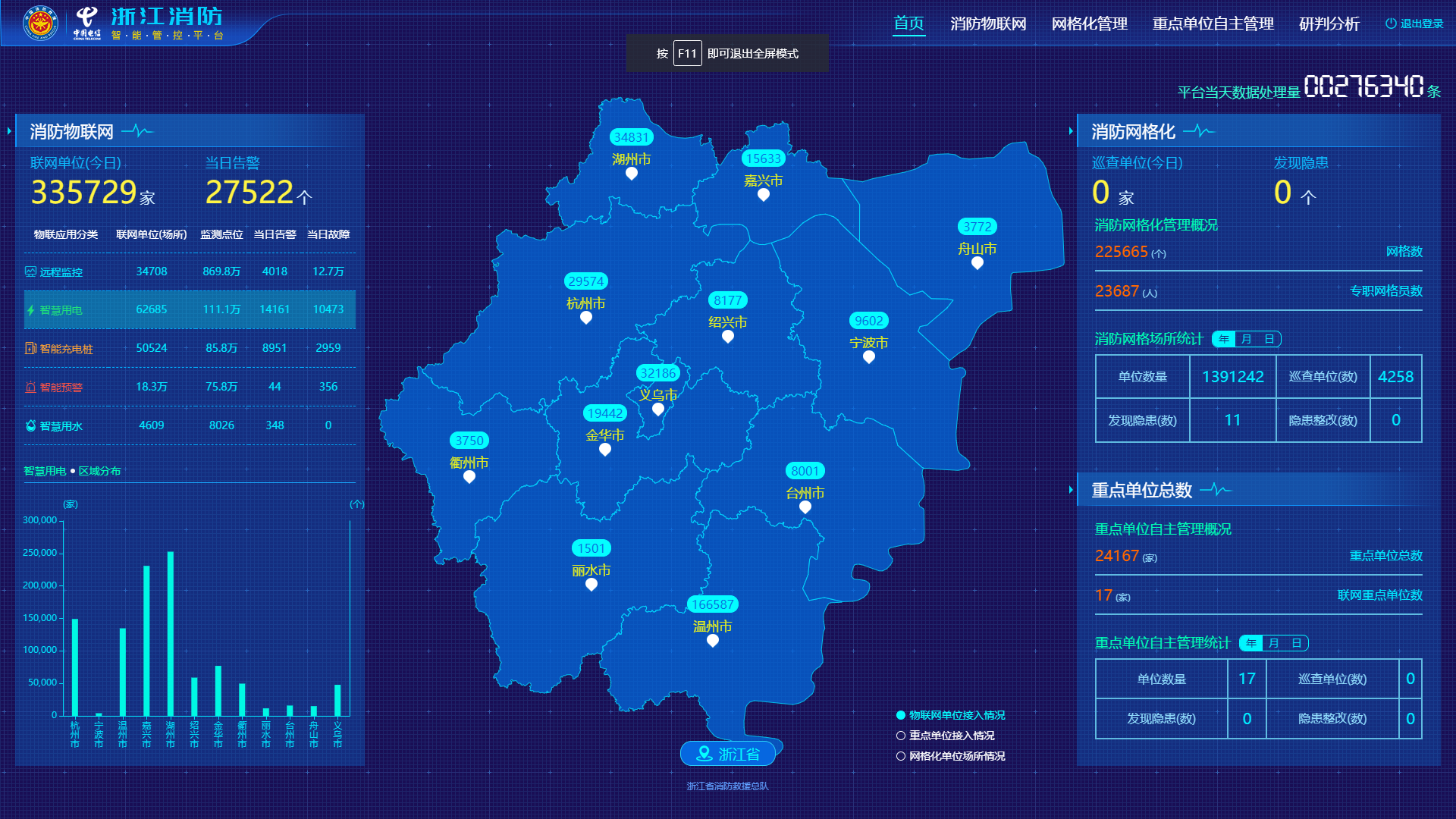Expand the 重点单位总数 panel arrow
This screenshot has width=1456, height=819.
tap(1071, 490)
